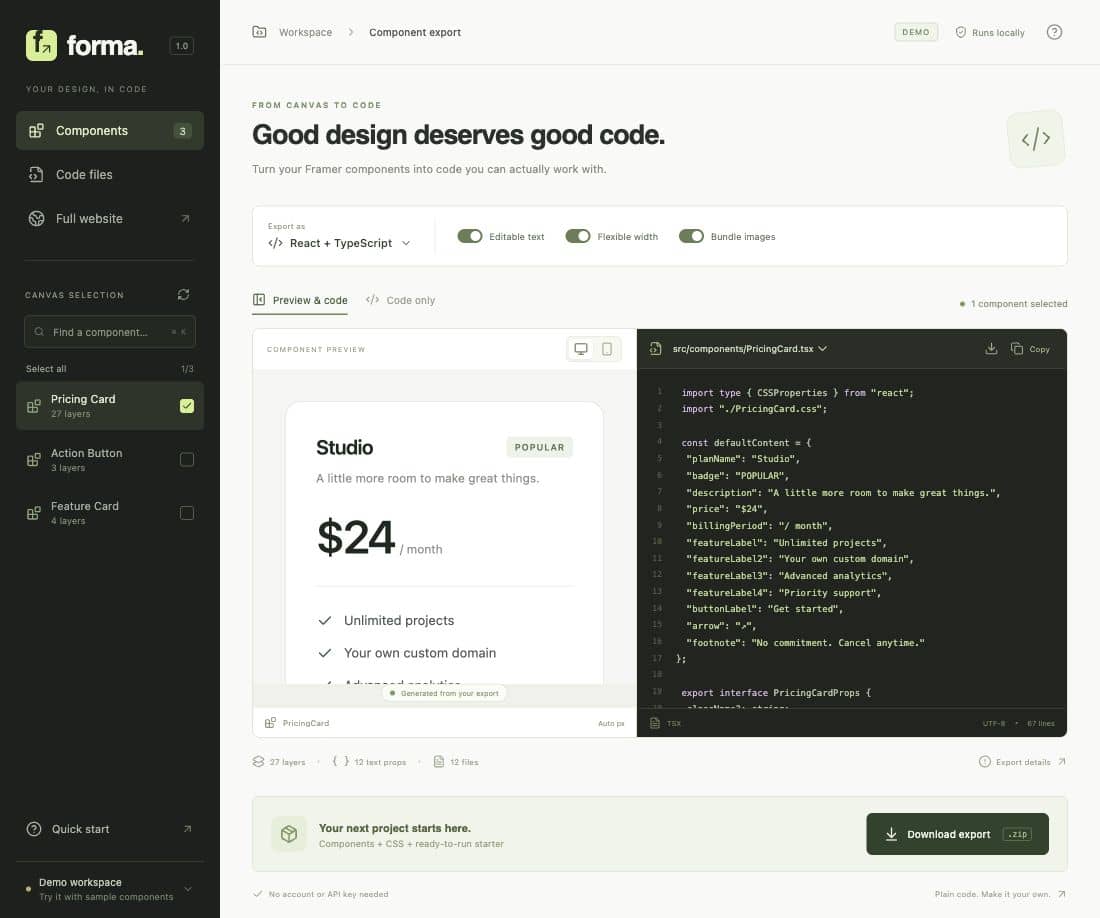The width and height of the screenshot is (1100, 918).
Task: Click the TSX file type icon
Action: [x=655, y=723]
